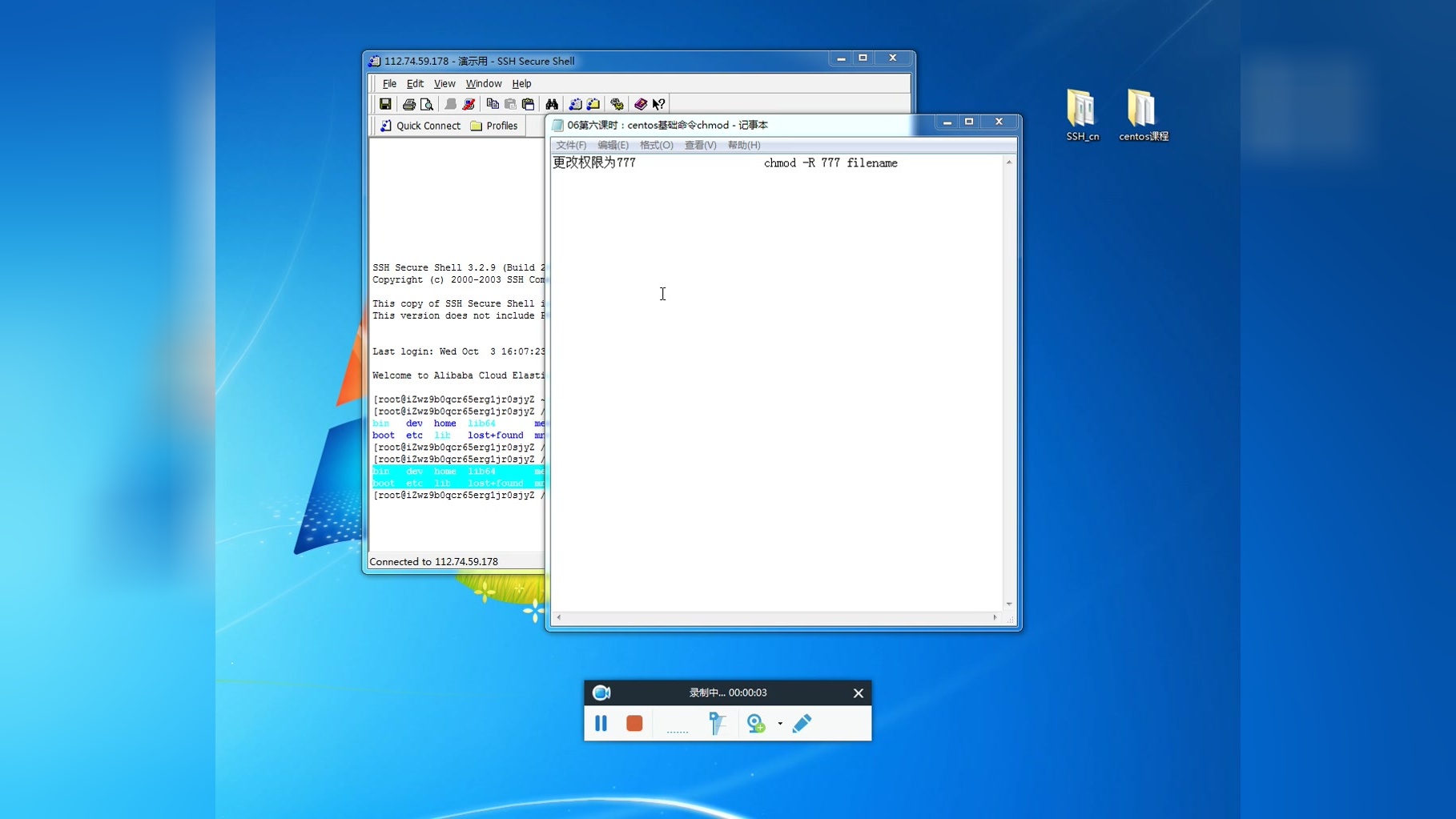Viewport: 1456px width, 819px height.
Task: Open the Profiles button
Action: click(x=494, y=126)
